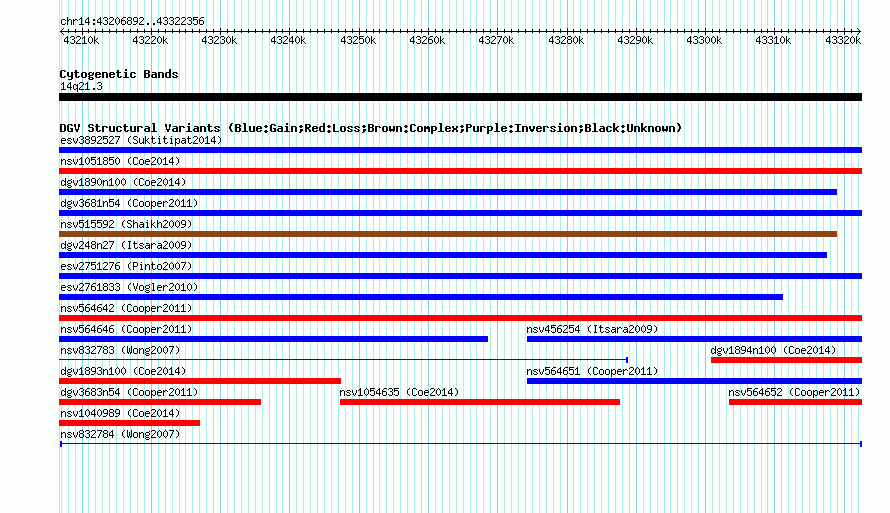Click the red bar under dgv3683n54
The image size is (890, 513).
pyautogui.click(x=160, y=402)
